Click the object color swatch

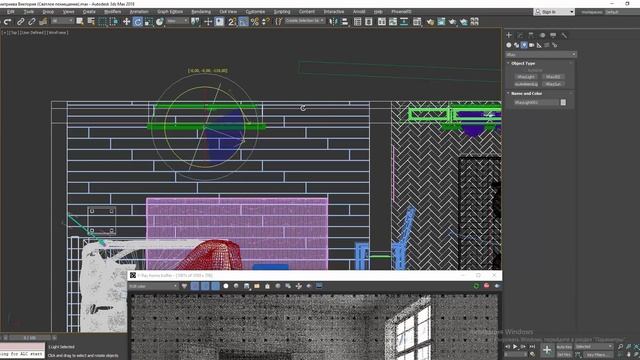pos(563,102)
